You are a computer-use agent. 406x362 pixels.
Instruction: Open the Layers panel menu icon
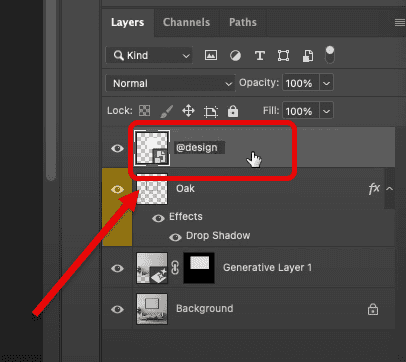click(400, 23)
